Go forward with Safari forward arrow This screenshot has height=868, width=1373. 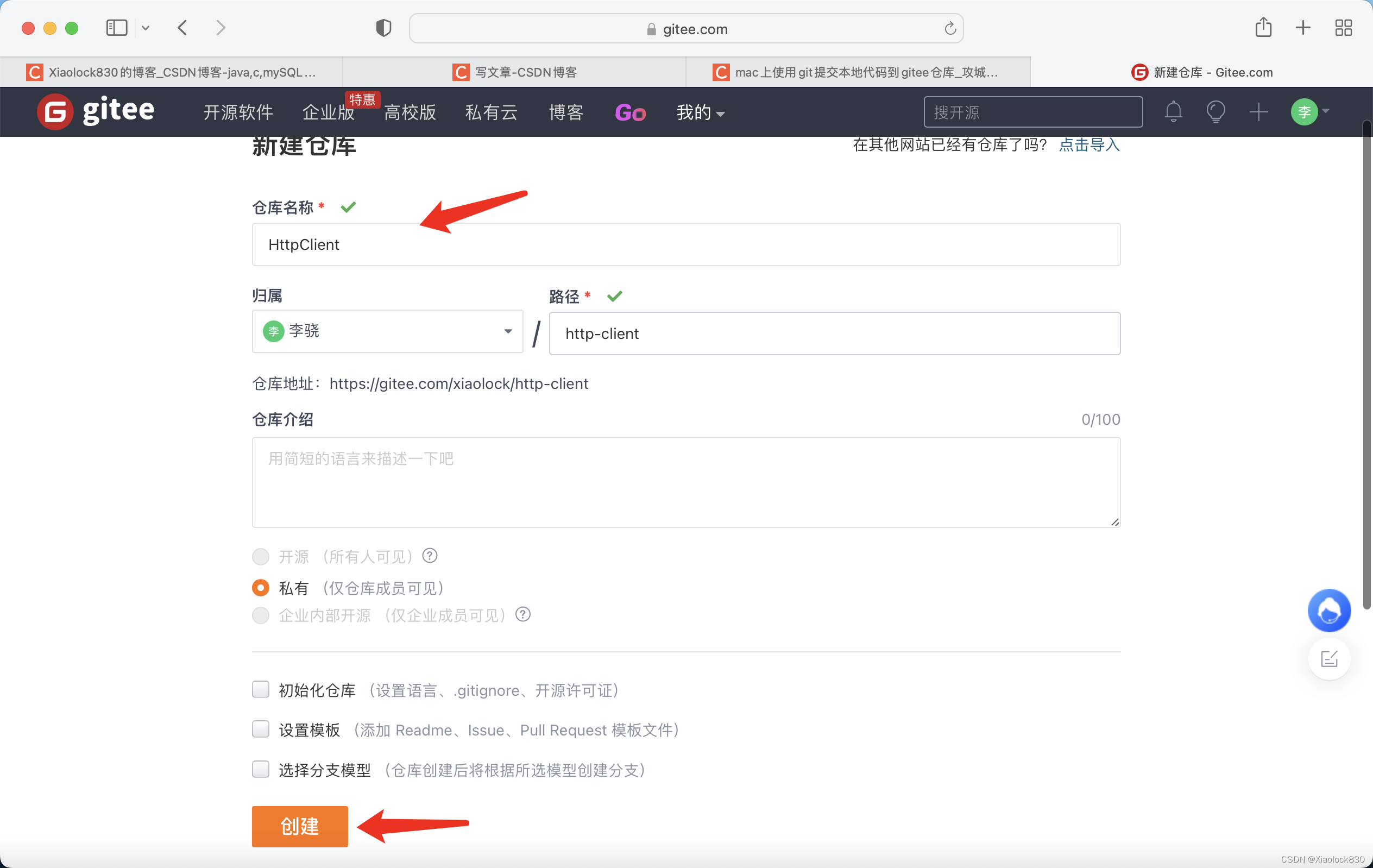pyautogui.click(x=221, y=27)
